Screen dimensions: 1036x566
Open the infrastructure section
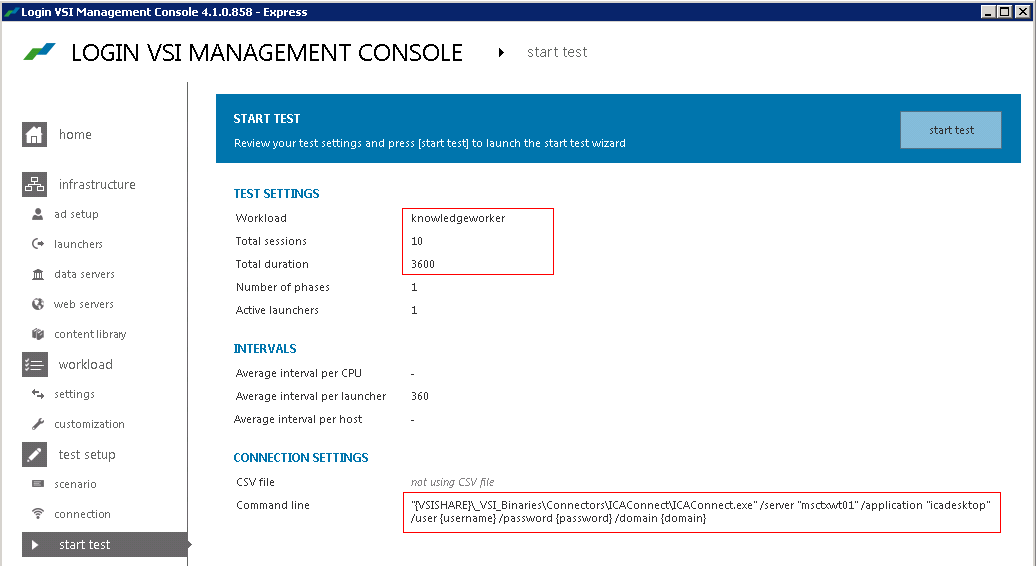point(97,184)
